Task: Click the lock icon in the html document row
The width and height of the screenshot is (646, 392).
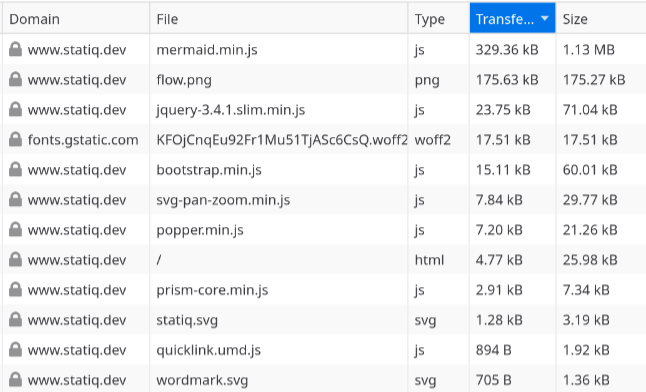Action: pyautogui.click(x=16, y=260)
